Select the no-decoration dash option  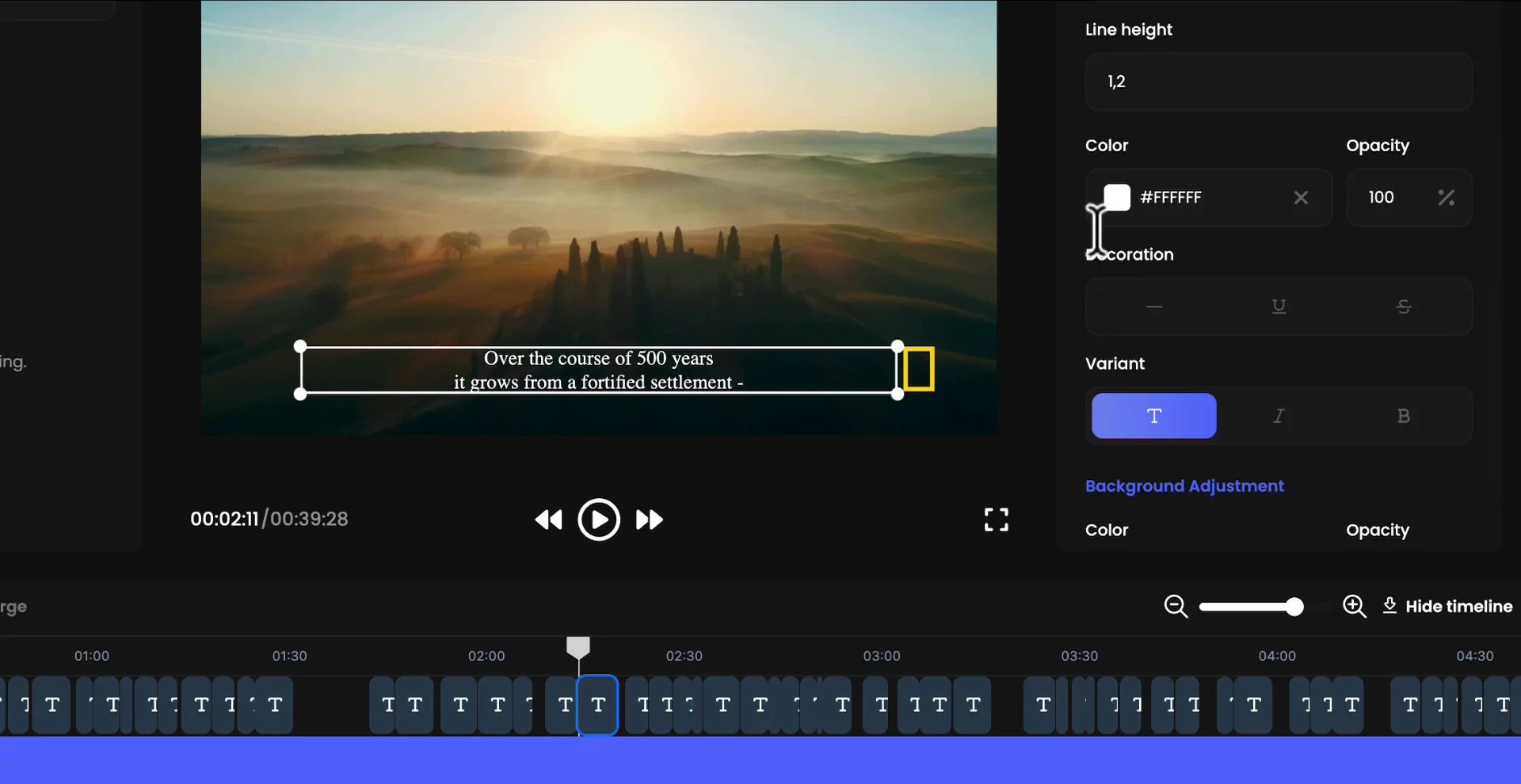coord(1154,306)
